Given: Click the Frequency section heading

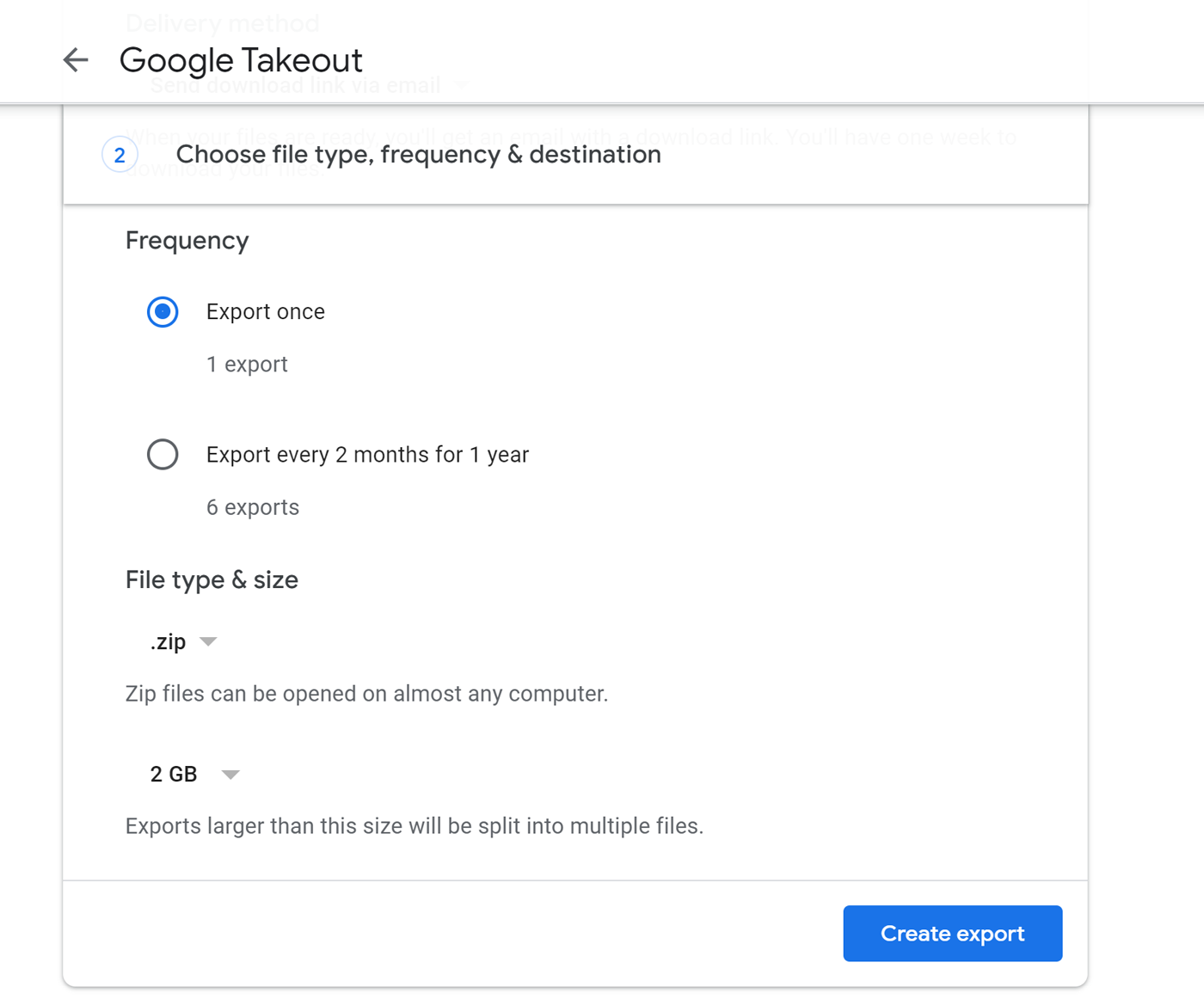Looking at the screenshot, I should pos(187,241).
